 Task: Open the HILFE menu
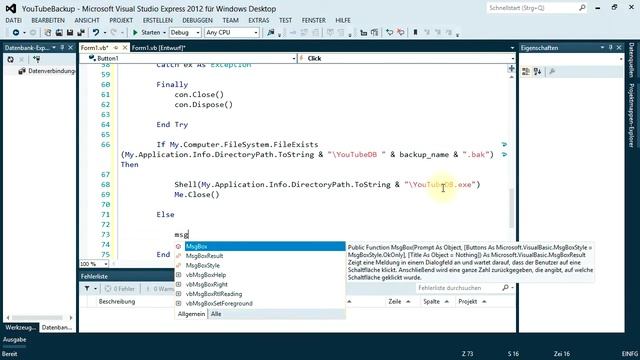(x=343, y=20)
